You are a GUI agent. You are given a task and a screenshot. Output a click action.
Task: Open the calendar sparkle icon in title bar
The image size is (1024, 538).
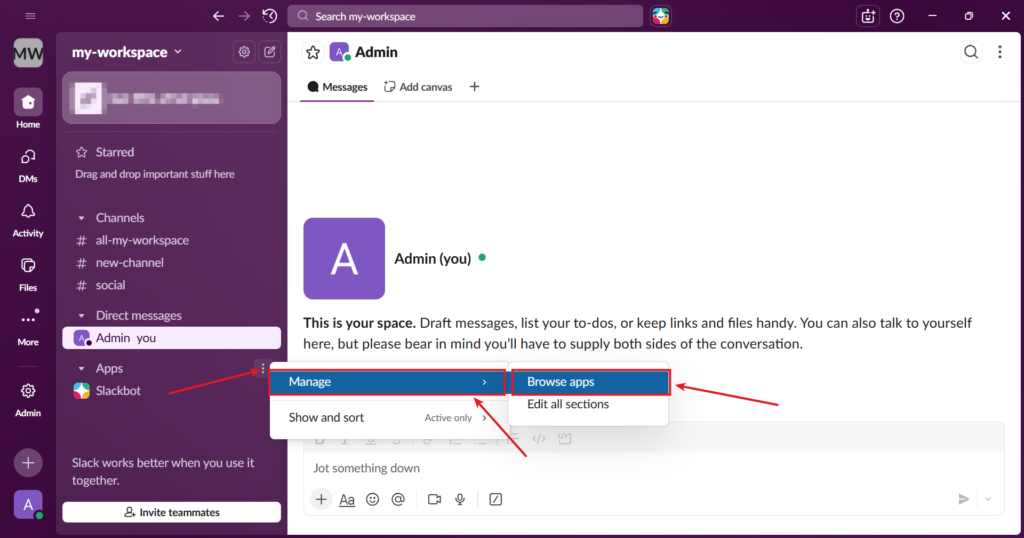click(x=867, y=16)
